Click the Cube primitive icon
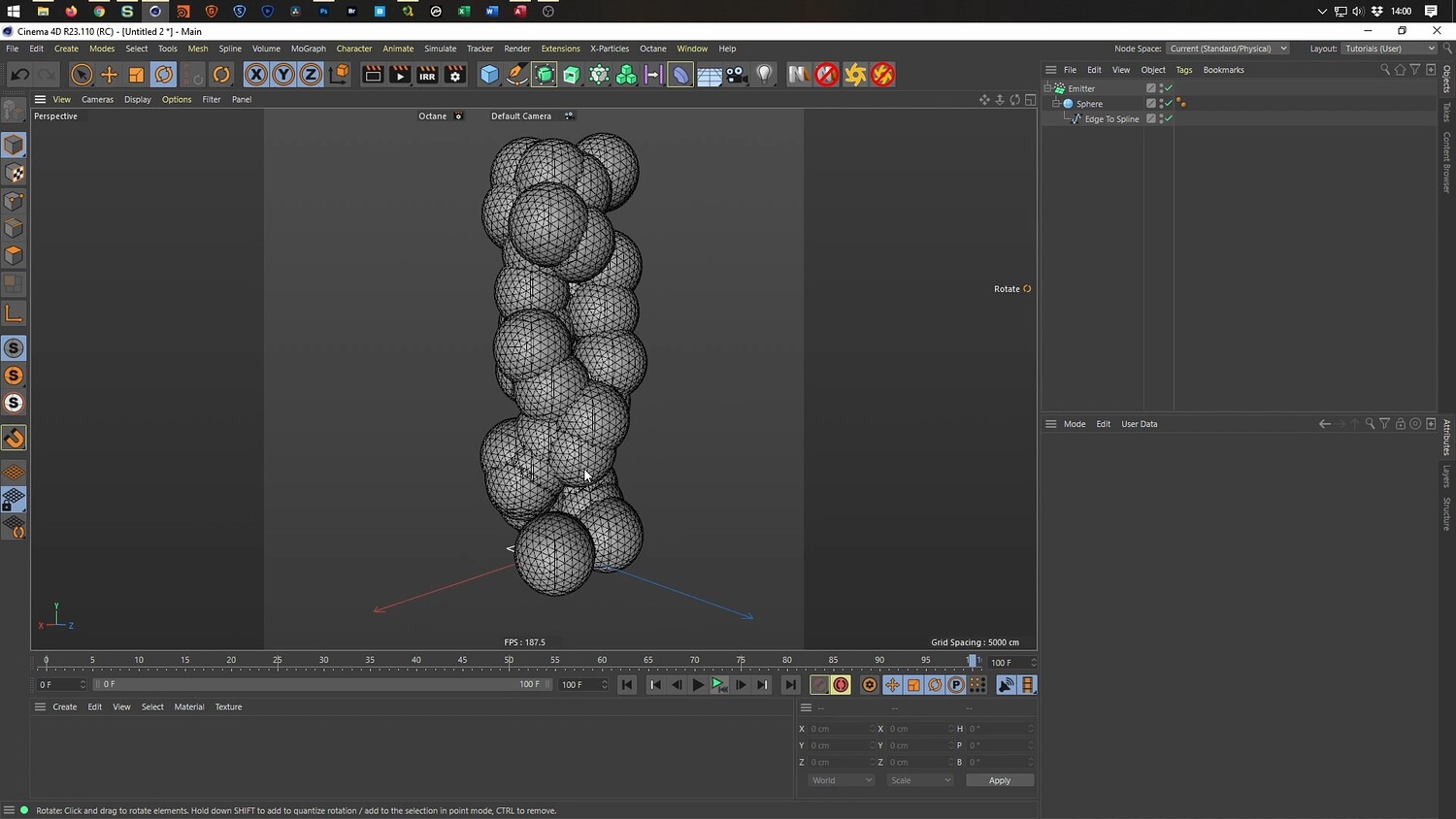Viewport: 1456px width, 819px height. tap(490, 75)
